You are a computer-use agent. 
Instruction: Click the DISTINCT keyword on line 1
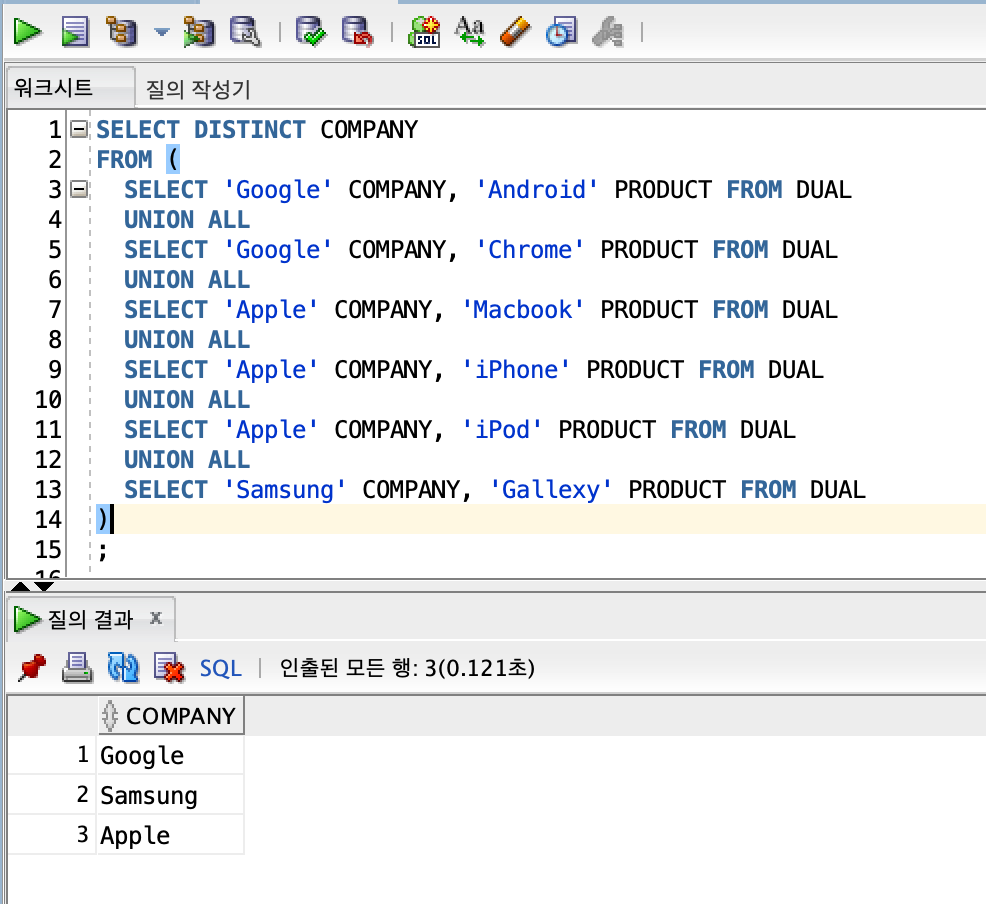tap(250, 130)
